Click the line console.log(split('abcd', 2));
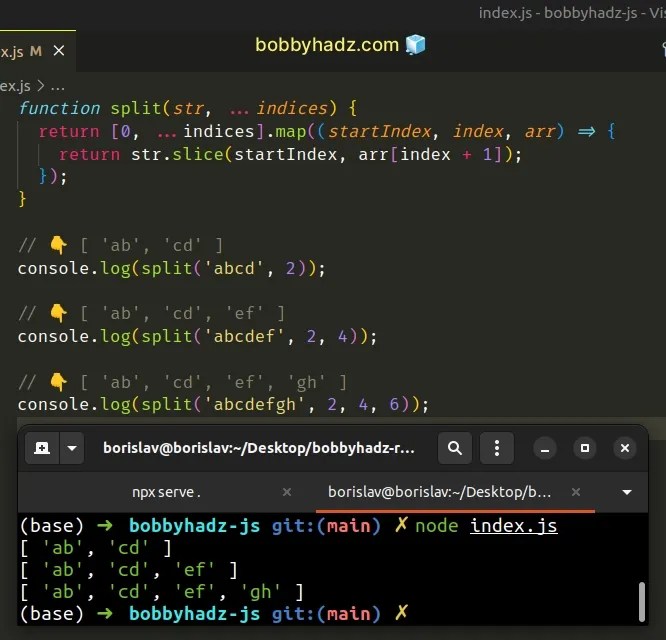The image size is (666, 640). [172, 269]
